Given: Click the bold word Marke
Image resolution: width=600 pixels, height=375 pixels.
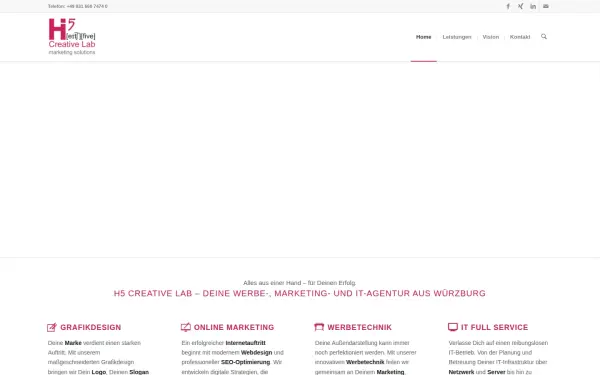Looking at the screenshot, I should pos(73,343).
